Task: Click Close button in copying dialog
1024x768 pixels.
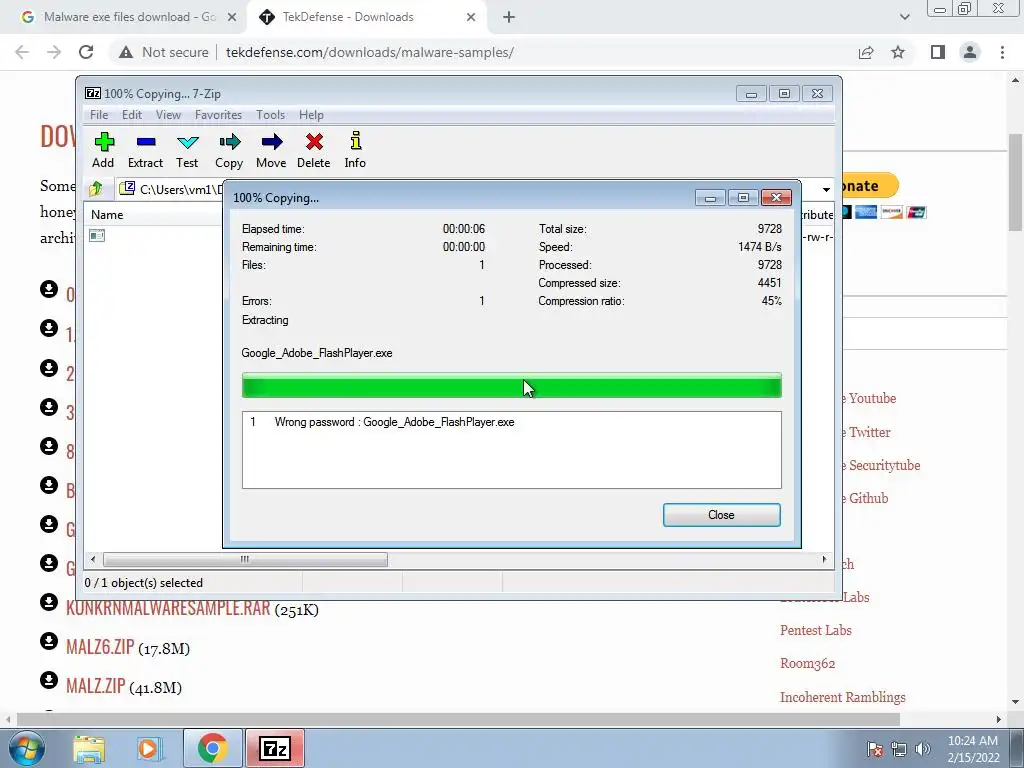Action: [722, 515]
